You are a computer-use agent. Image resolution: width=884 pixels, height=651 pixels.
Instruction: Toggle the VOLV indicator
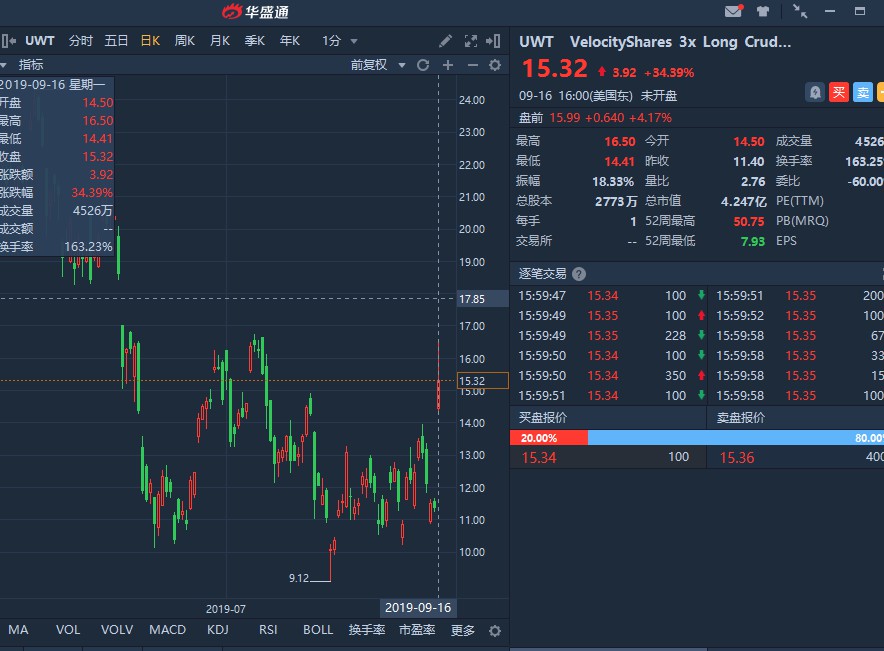coord(117,630)
